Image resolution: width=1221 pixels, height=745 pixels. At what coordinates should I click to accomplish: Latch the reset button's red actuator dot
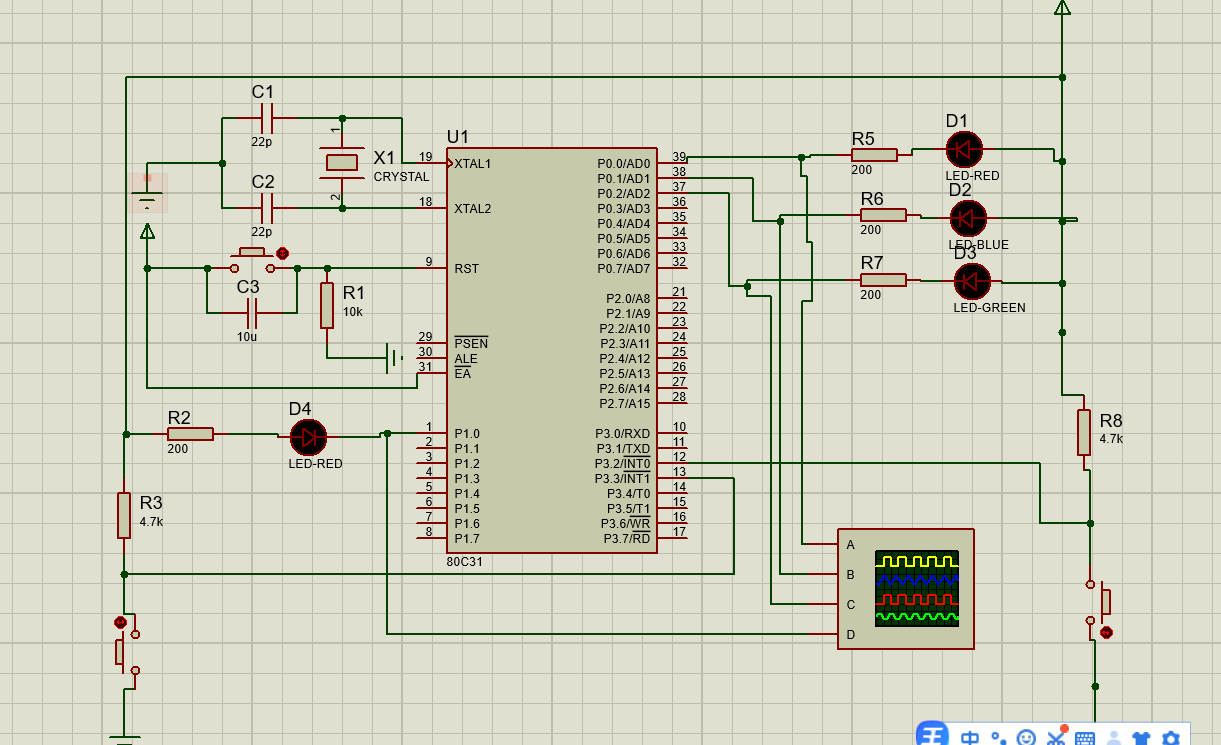[x=282, y=253]
